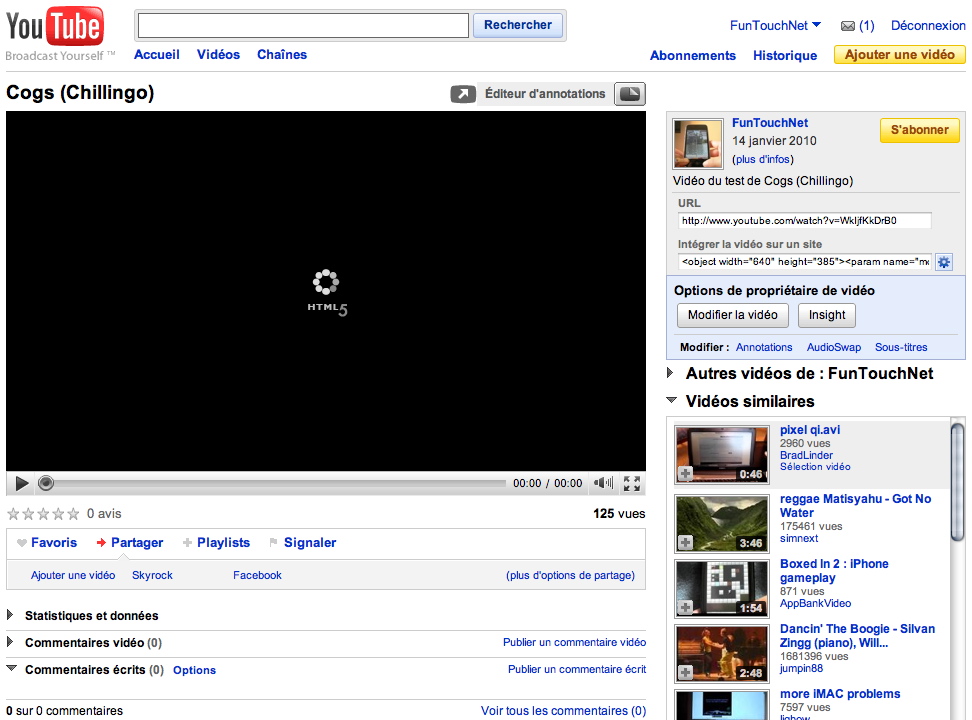The image size is (972, 720).
Task: Click the Annotations edit link
Action: coord(764,347)
